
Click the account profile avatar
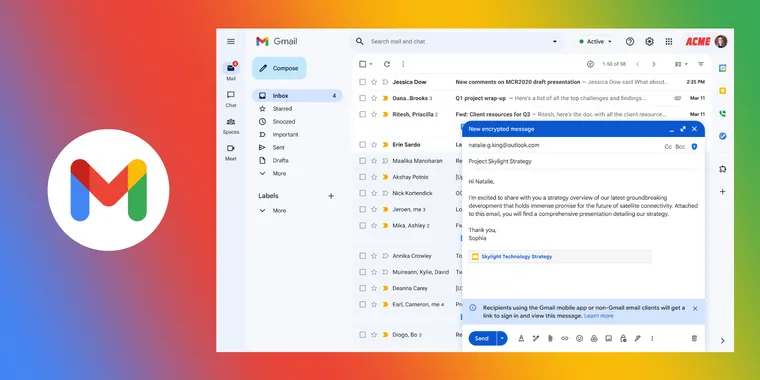click(x=721, y=42)
